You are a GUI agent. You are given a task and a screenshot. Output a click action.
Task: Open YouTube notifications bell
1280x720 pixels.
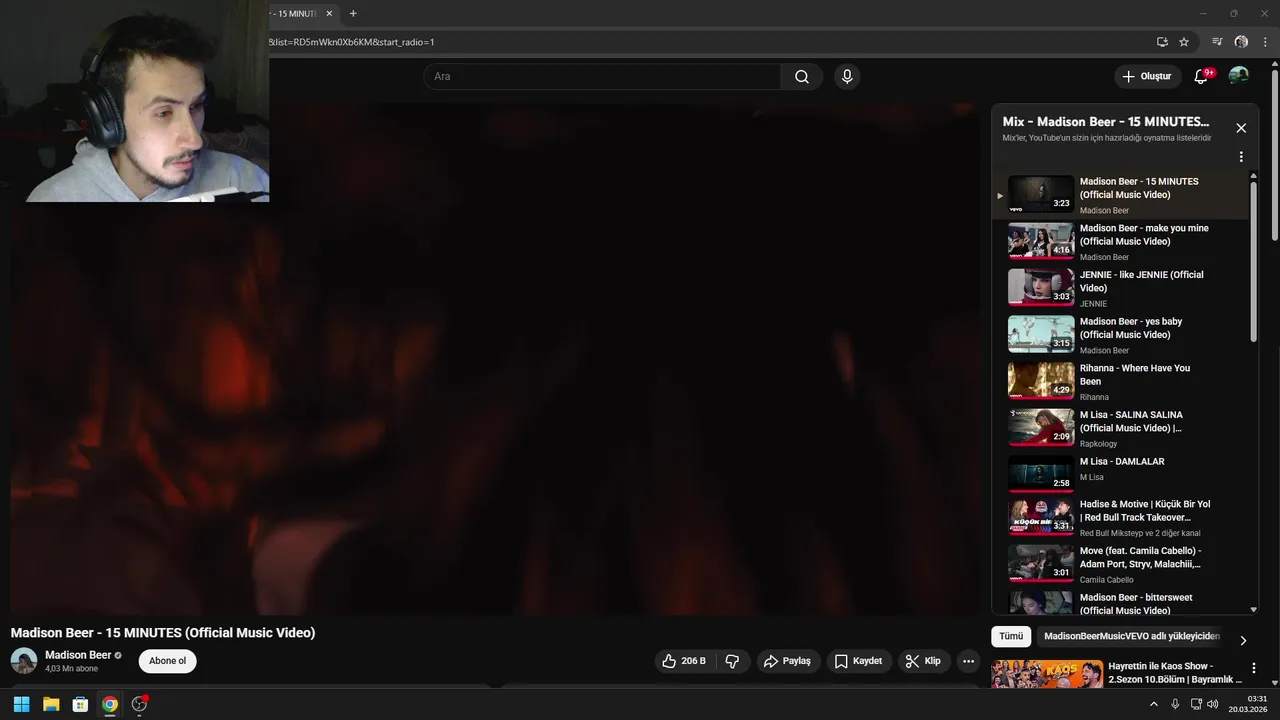click(x=1202, y=76)
